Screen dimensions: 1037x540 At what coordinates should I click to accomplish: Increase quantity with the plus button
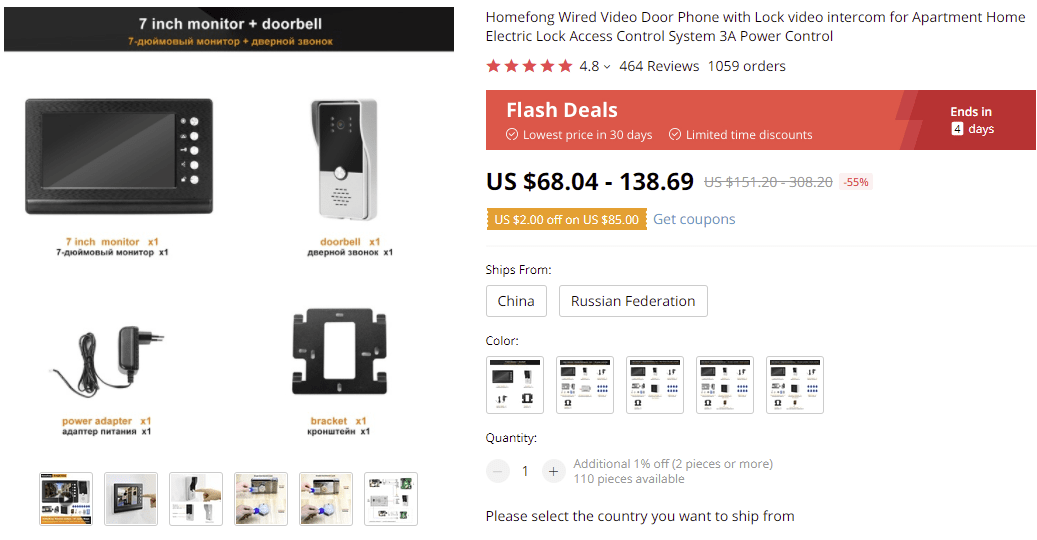pos(553,471)
